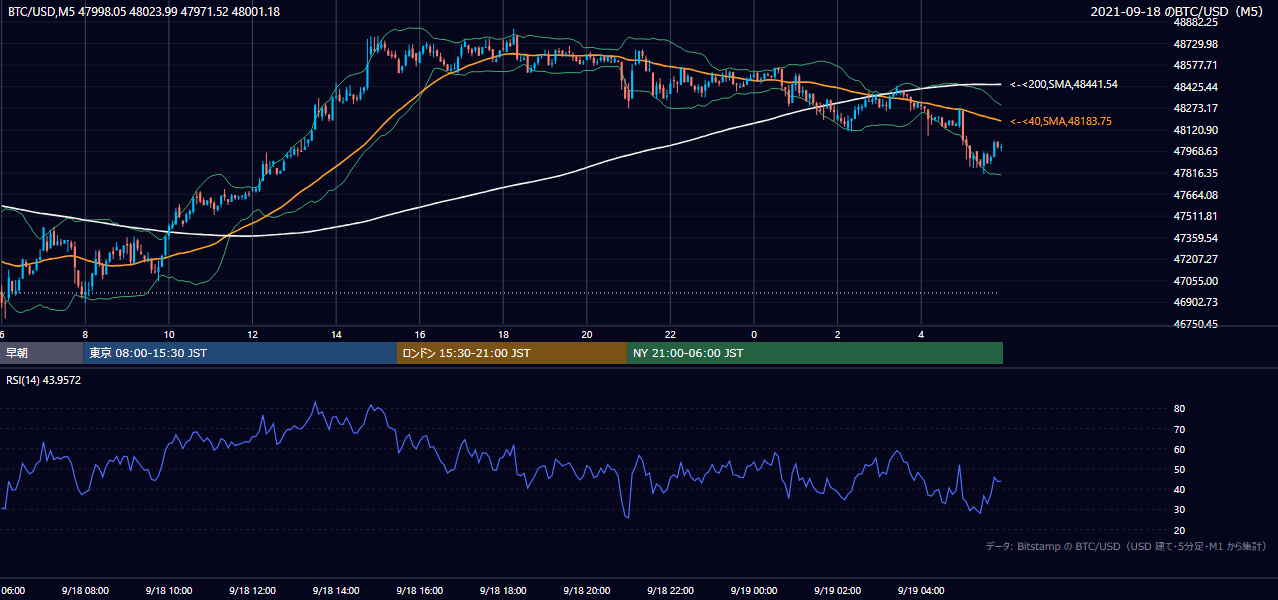This screenshot has width=1278, height=600.
Task: Click the 9/18 22:00 bottom time label
Action: (x=669, y=591)
